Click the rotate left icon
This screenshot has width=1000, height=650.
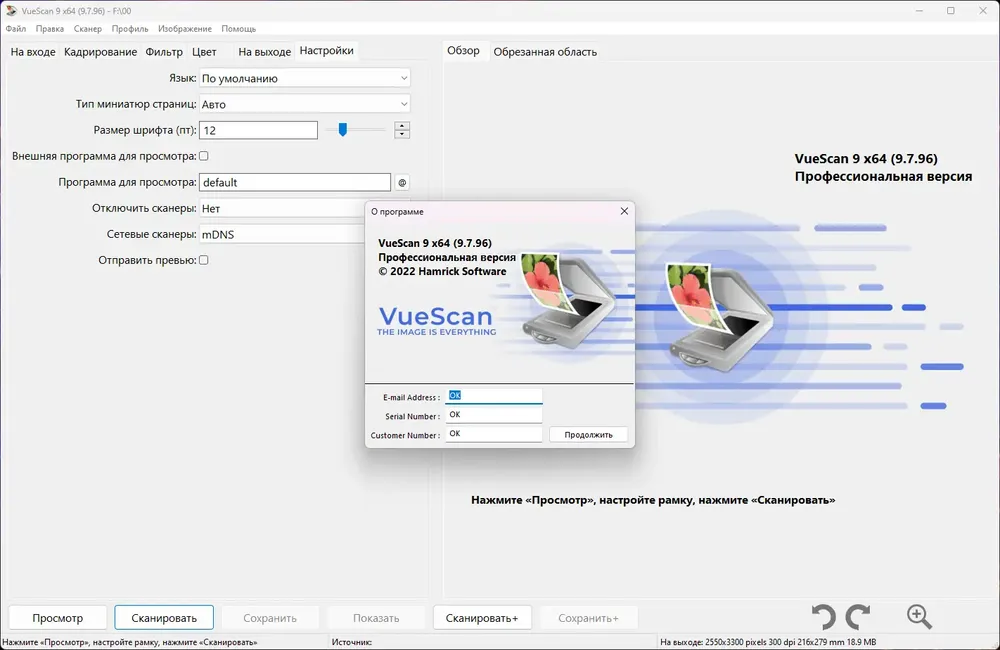[823, 617]
